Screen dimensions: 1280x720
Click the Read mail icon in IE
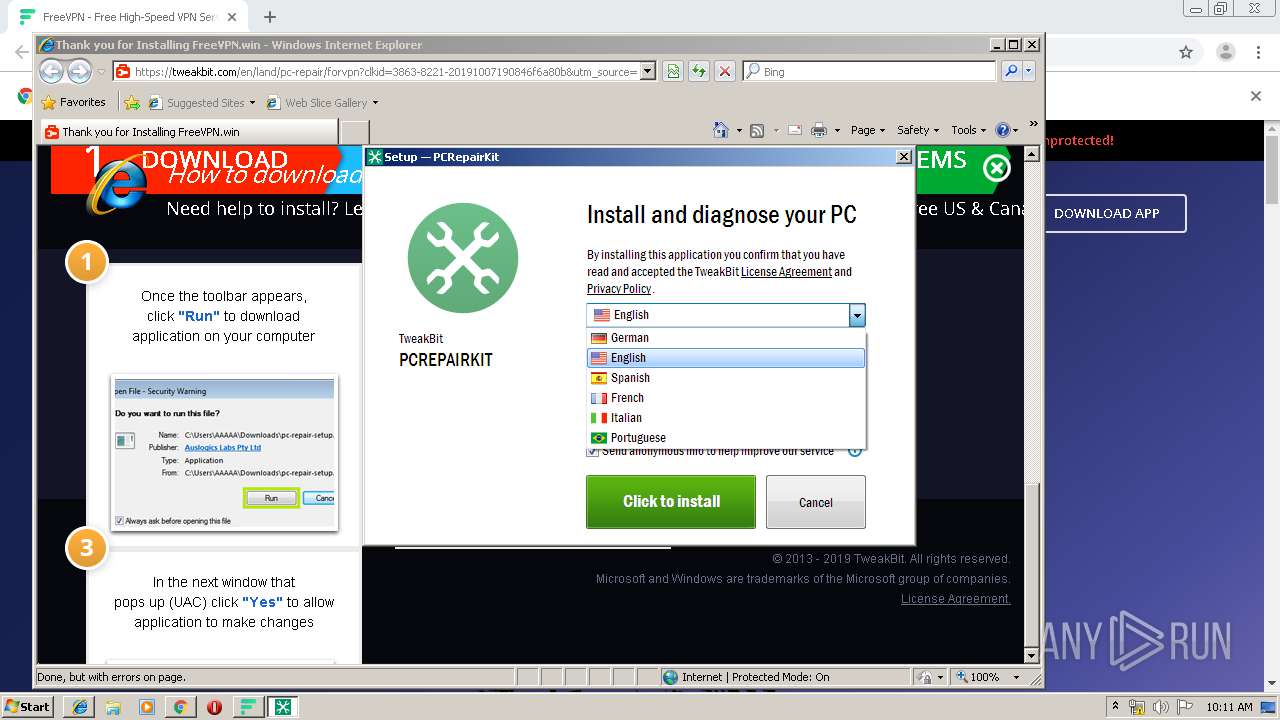pos(795,130)
